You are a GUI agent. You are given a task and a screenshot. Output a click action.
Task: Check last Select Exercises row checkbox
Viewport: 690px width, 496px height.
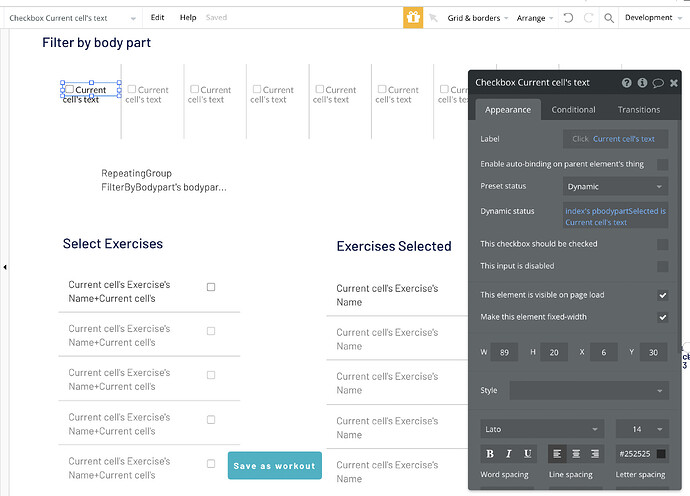(211, 463)
